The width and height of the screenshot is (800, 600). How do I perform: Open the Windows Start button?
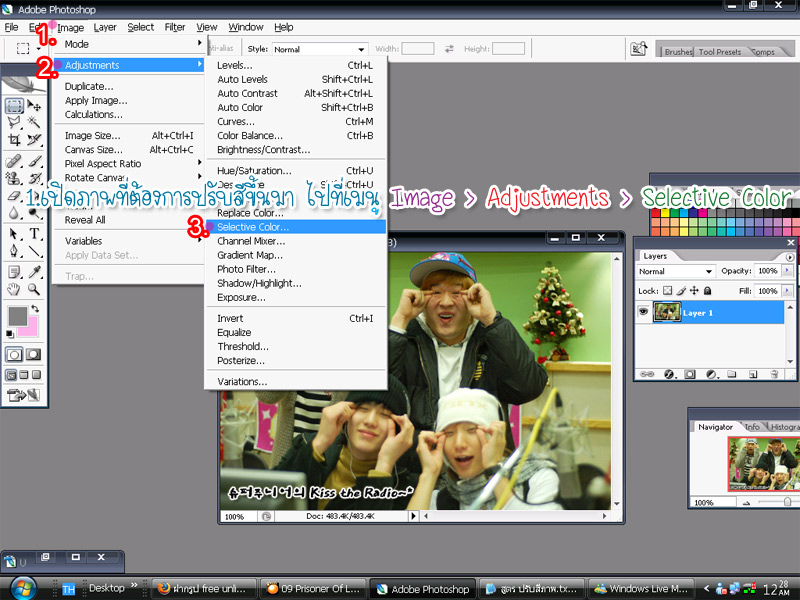[x=21, y=588]
